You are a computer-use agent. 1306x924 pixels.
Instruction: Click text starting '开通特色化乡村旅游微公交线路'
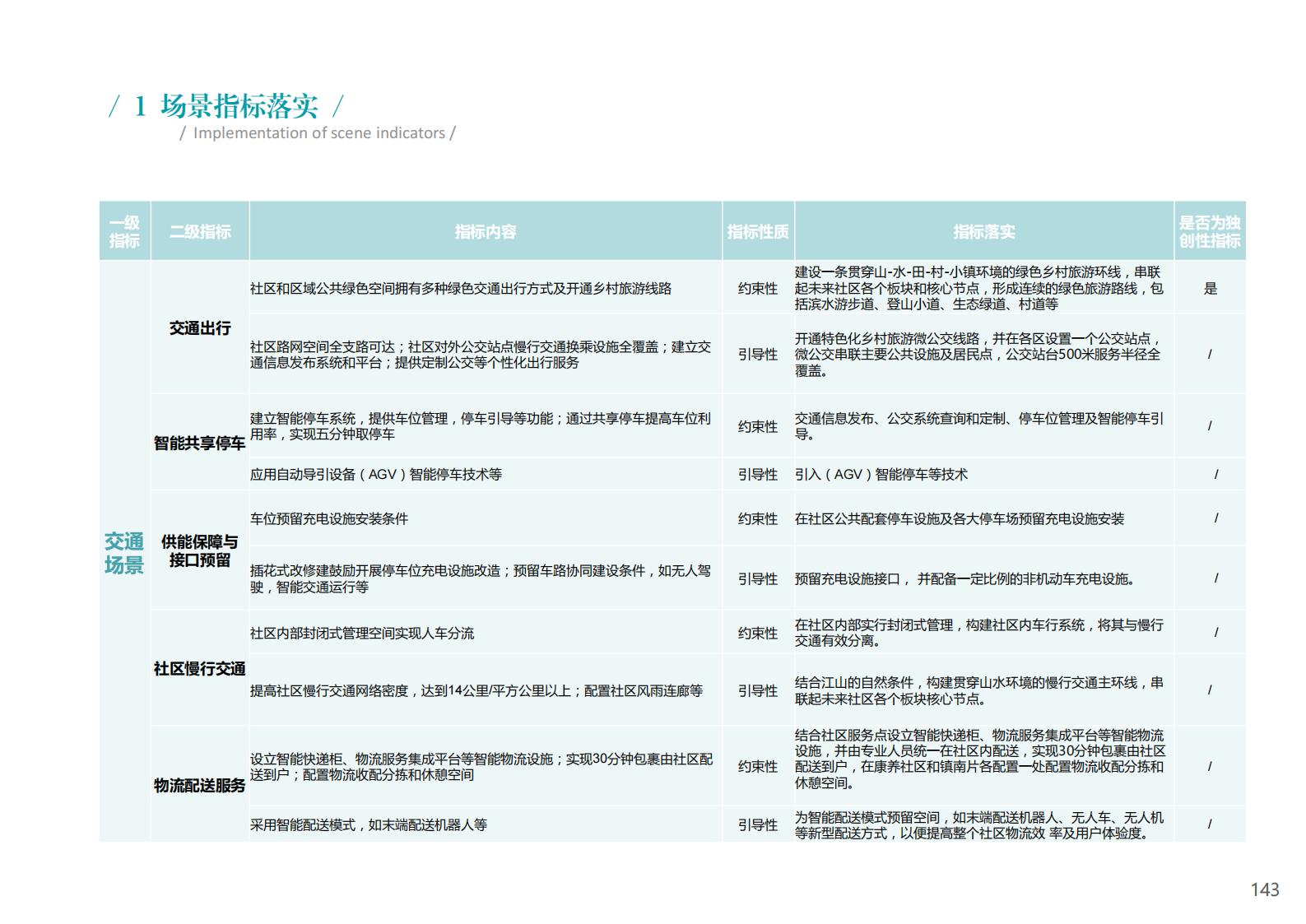click(x=978, y=355)
